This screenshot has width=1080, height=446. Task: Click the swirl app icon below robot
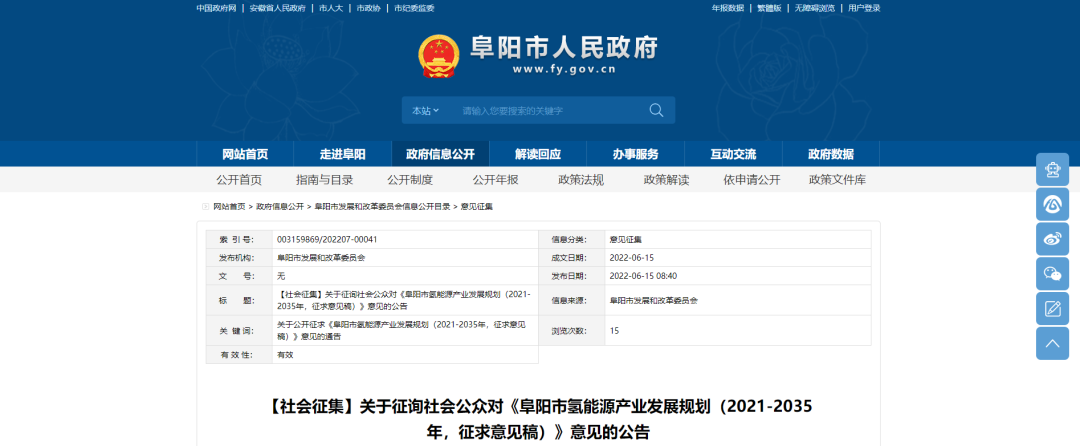coord(1052,204)
